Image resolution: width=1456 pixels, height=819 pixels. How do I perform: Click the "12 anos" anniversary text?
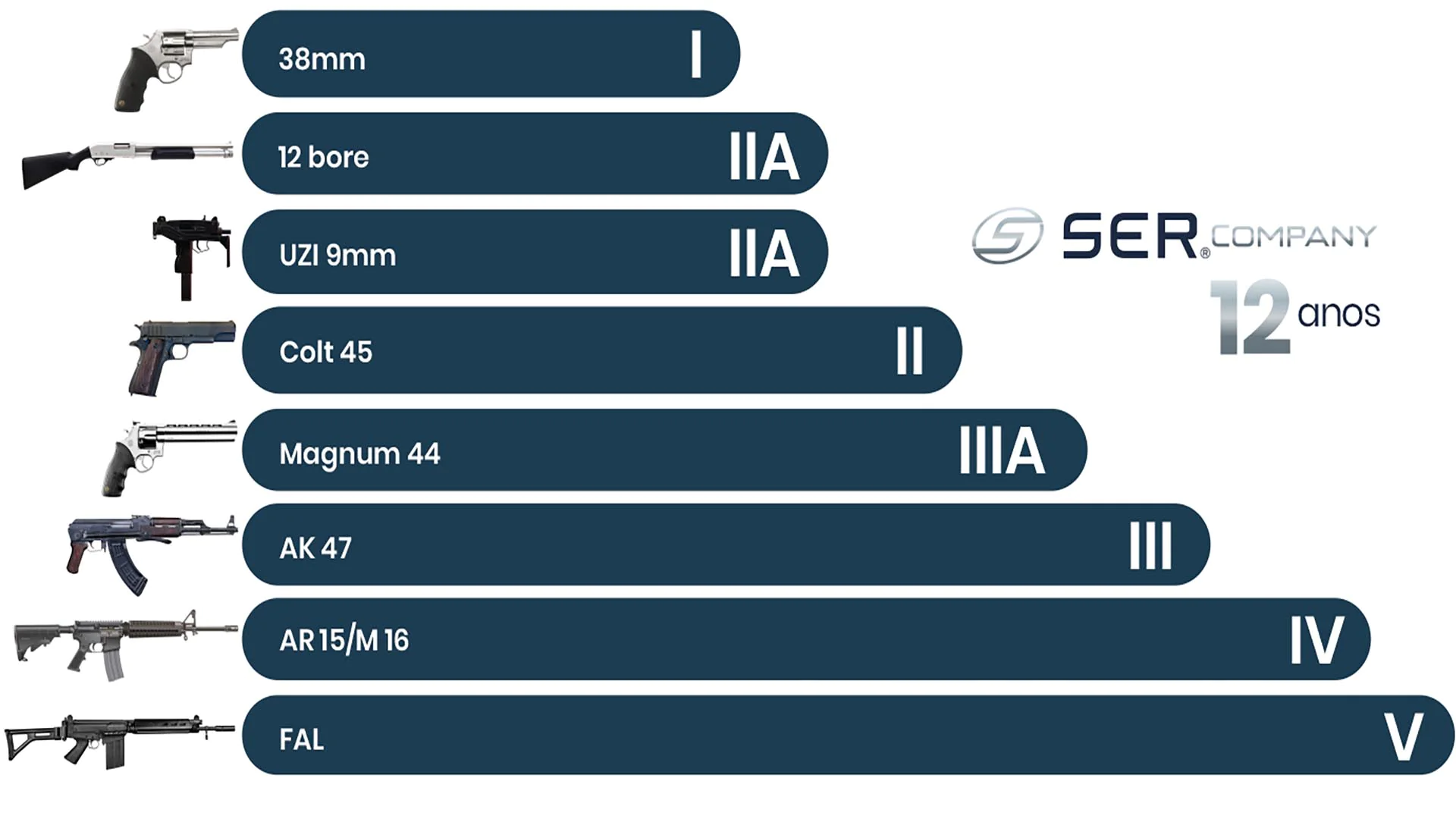click(x=1295, y=316)
